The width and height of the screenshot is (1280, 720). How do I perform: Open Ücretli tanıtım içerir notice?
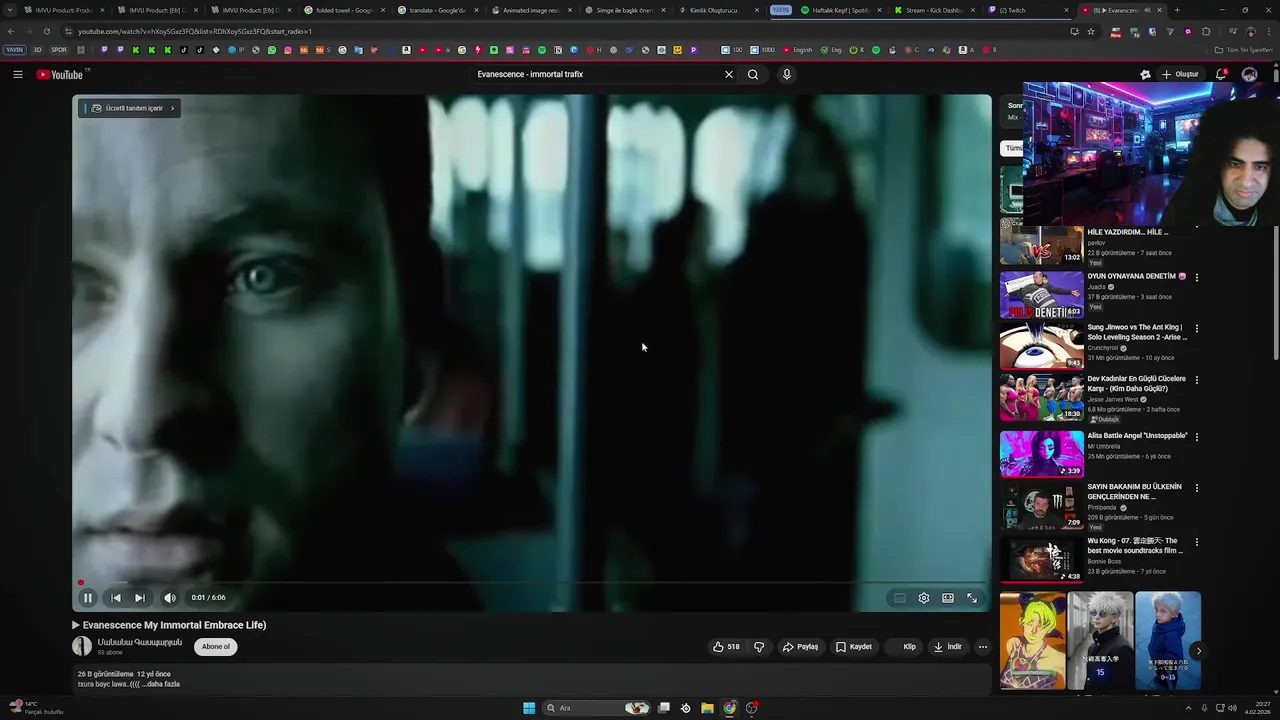pos(130,108)
